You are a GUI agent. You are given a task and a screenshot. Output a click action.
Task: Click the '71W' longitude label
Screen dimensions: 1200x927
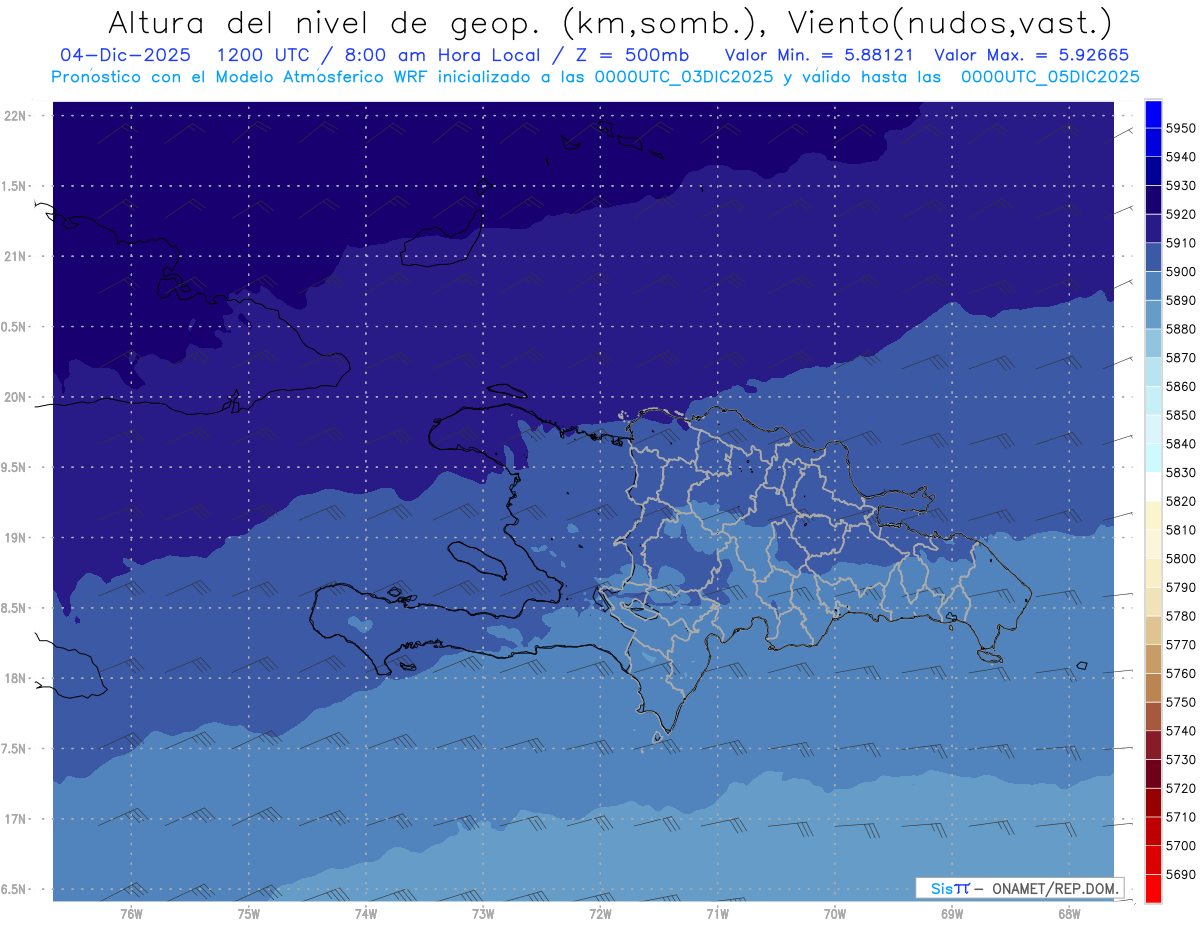coord(717,914)
